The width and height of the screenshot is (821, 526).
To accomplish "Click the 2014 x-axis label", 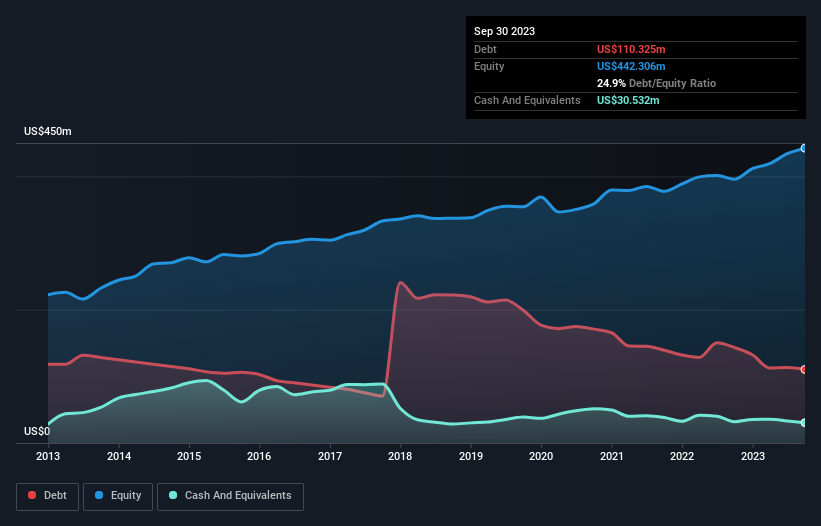I will click(119, 456).
